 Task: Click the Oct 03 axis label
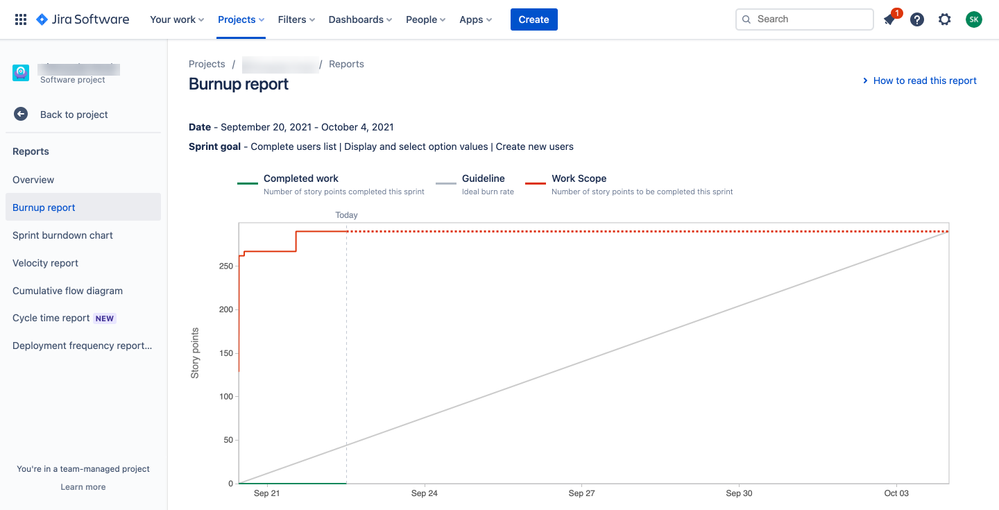click(x=896, y=493)
